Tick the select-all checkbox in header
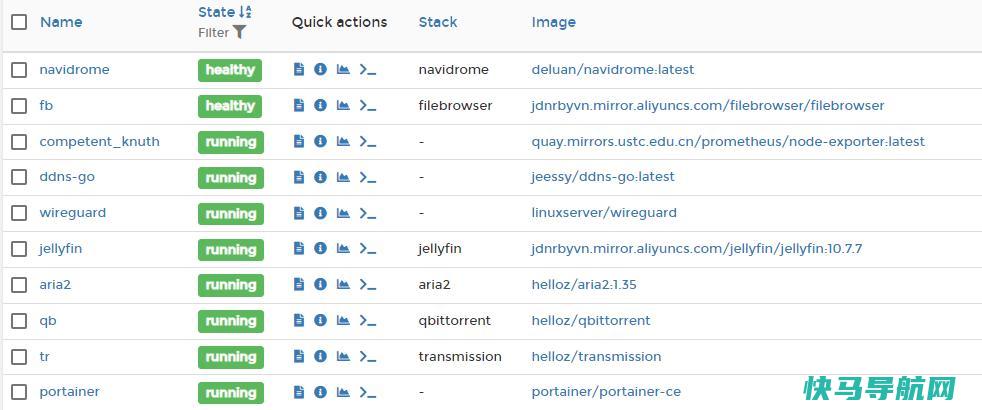Screen dimensions: 982x410 click(19, 22)
